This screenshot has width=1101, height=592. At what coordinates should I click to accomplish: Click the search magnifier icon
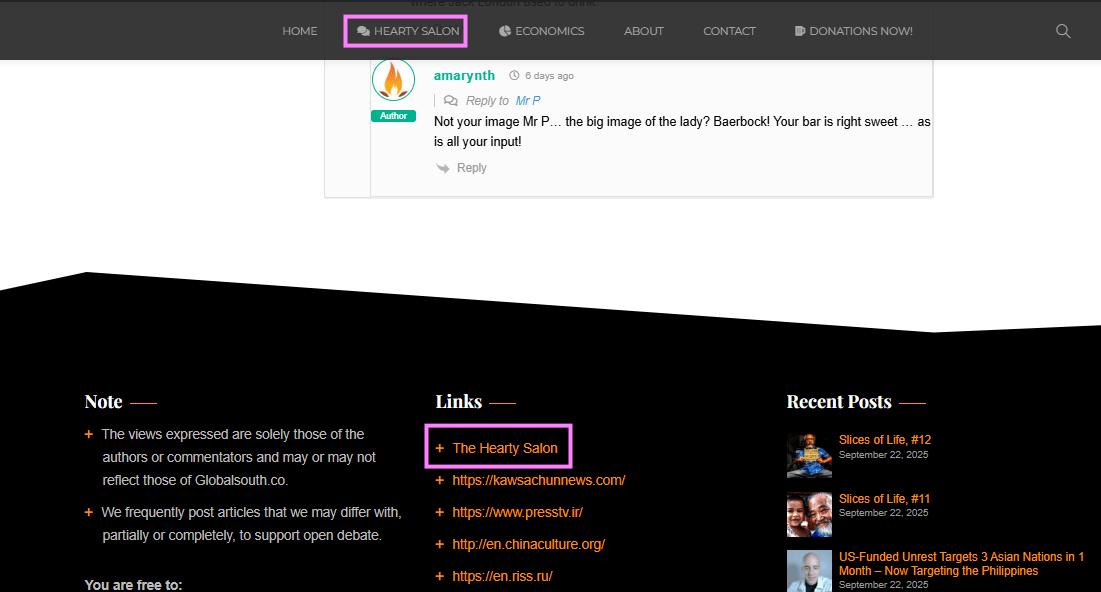[x=1063, y=31]
